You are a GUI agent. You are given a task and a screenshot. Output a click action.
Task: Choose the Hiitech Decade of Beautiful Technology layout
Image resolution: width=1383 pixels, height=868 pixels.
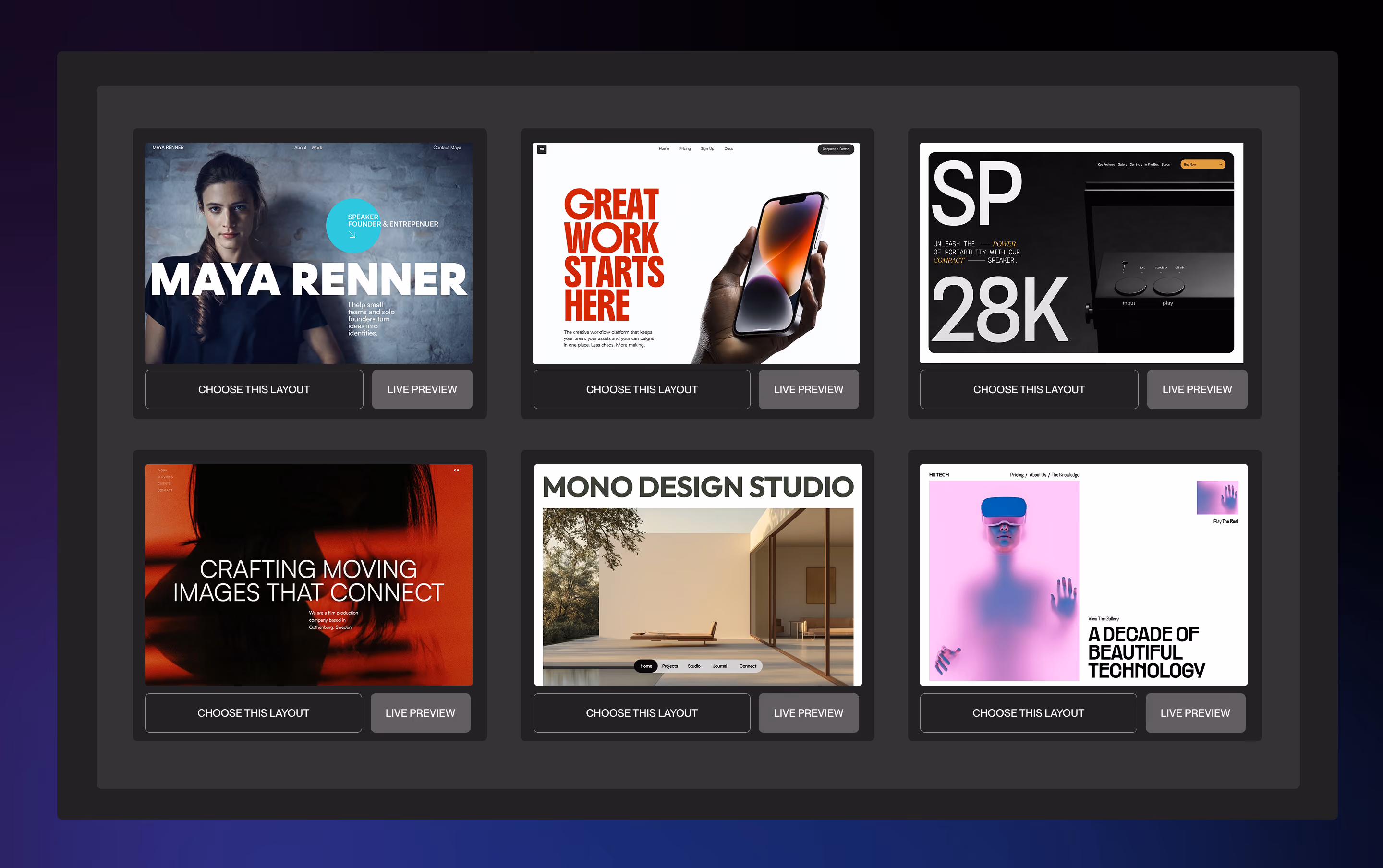tap(1028, 712)
